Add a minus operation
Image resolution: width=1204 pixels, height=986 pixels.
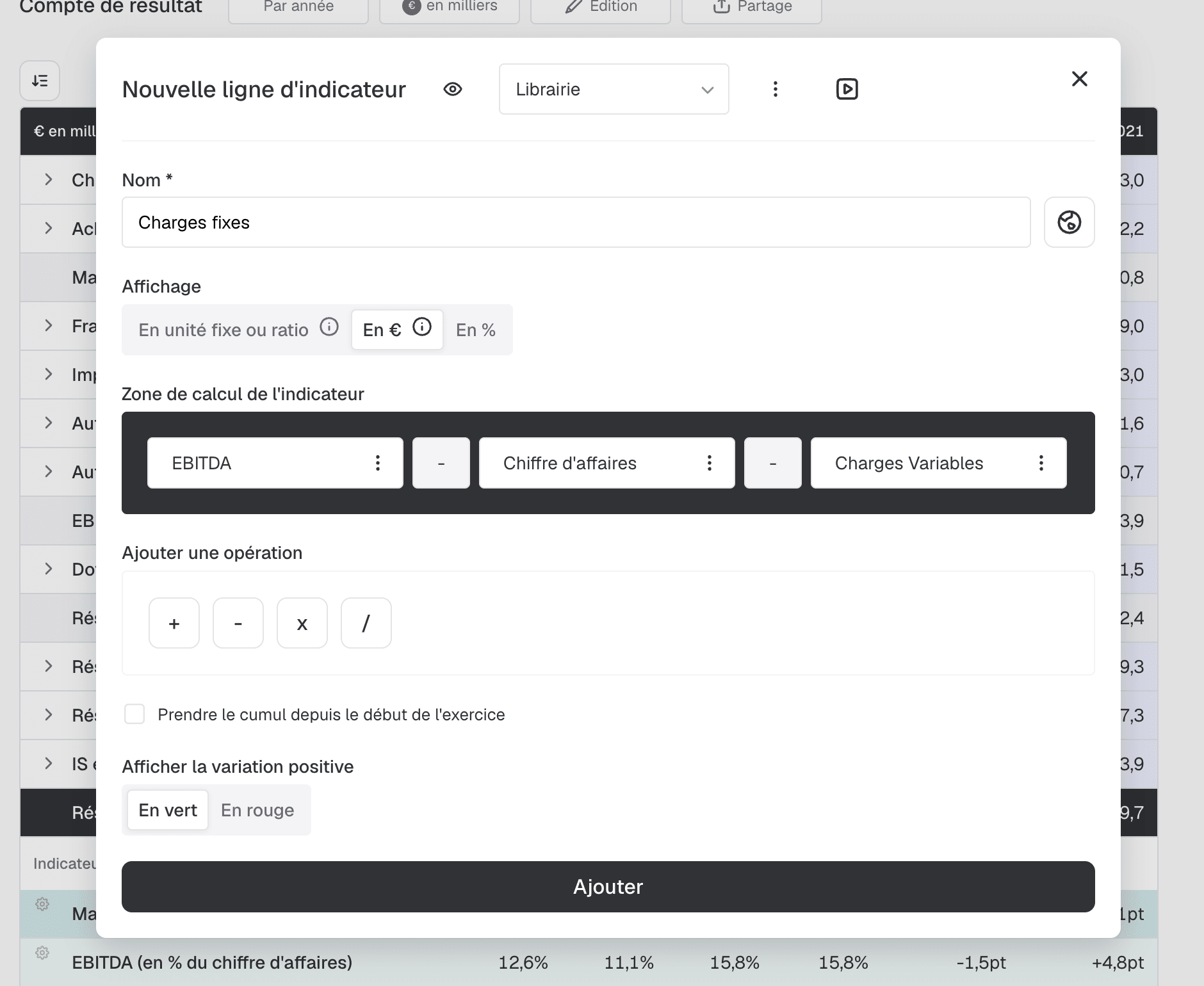click(238, 623)
